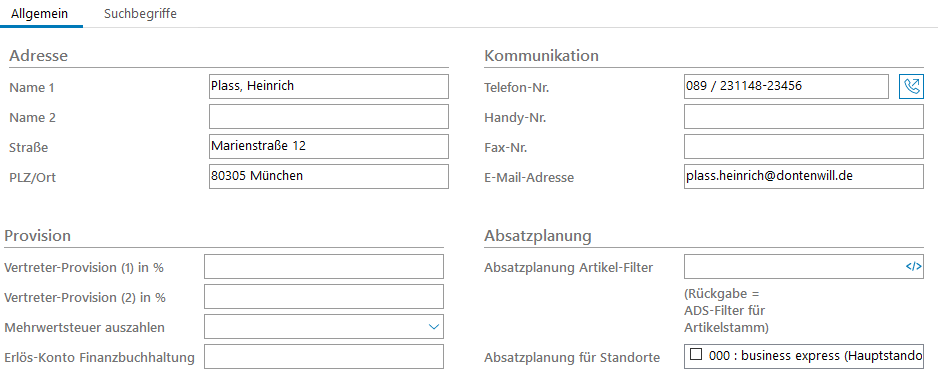Focus the Vertreter-Provision (2) in % field
This screenshot has height=392, width=938.
tap(324, 297)
